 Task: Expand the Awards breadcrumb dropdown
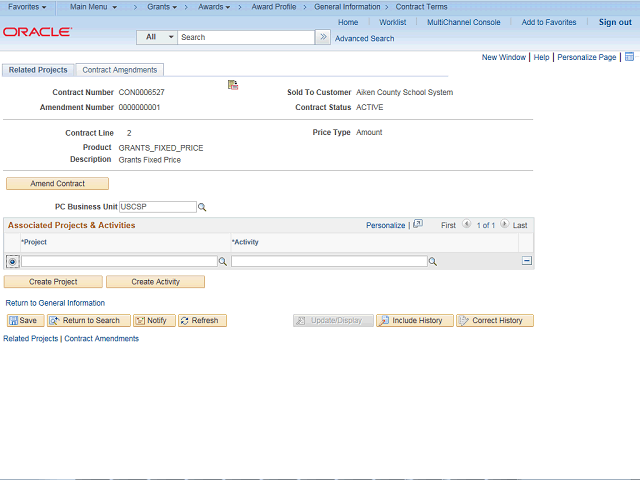214,7
